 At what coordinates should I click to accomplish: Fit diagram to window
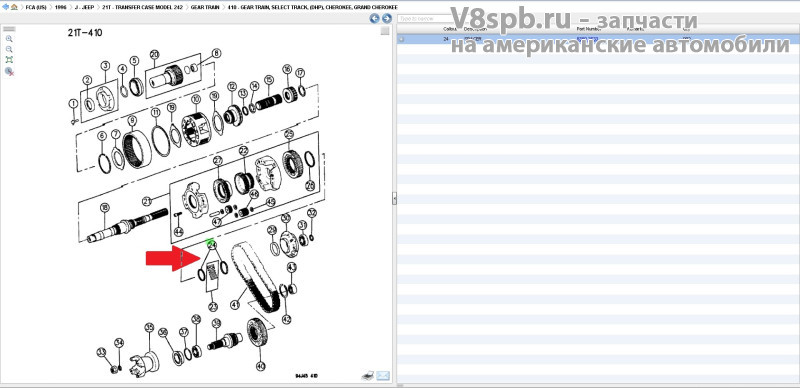click(9, 60)
